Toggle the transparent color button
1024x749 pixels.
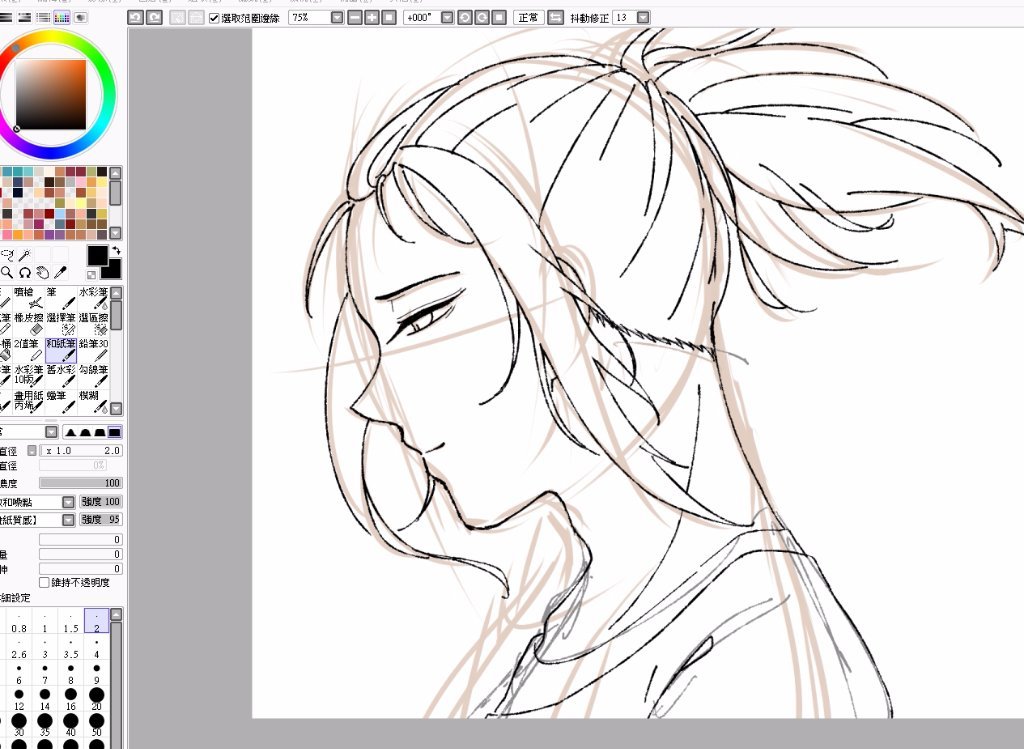[x=91, y=275]
